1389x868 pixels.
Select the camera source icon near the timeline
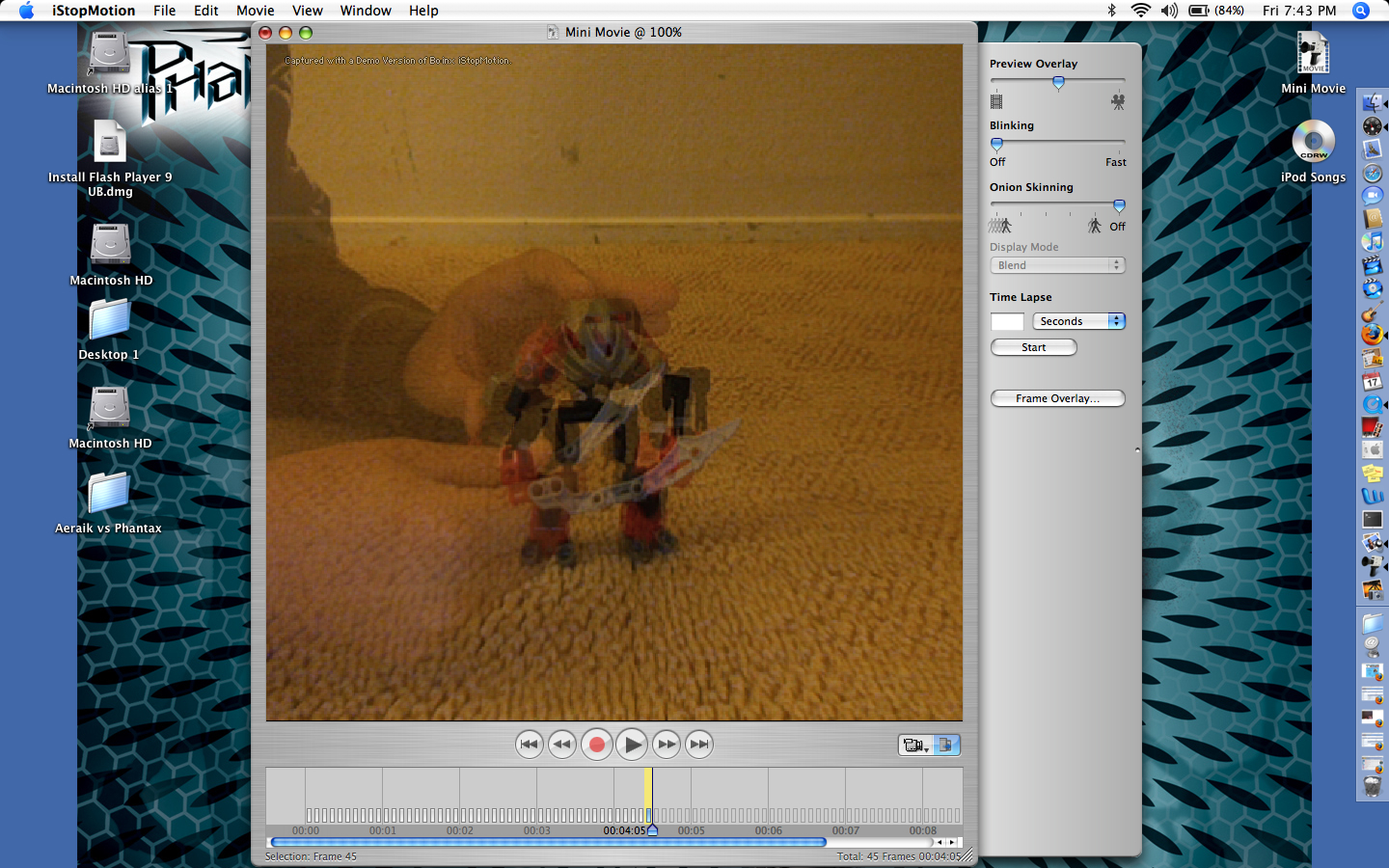click(x=911, y=745)
